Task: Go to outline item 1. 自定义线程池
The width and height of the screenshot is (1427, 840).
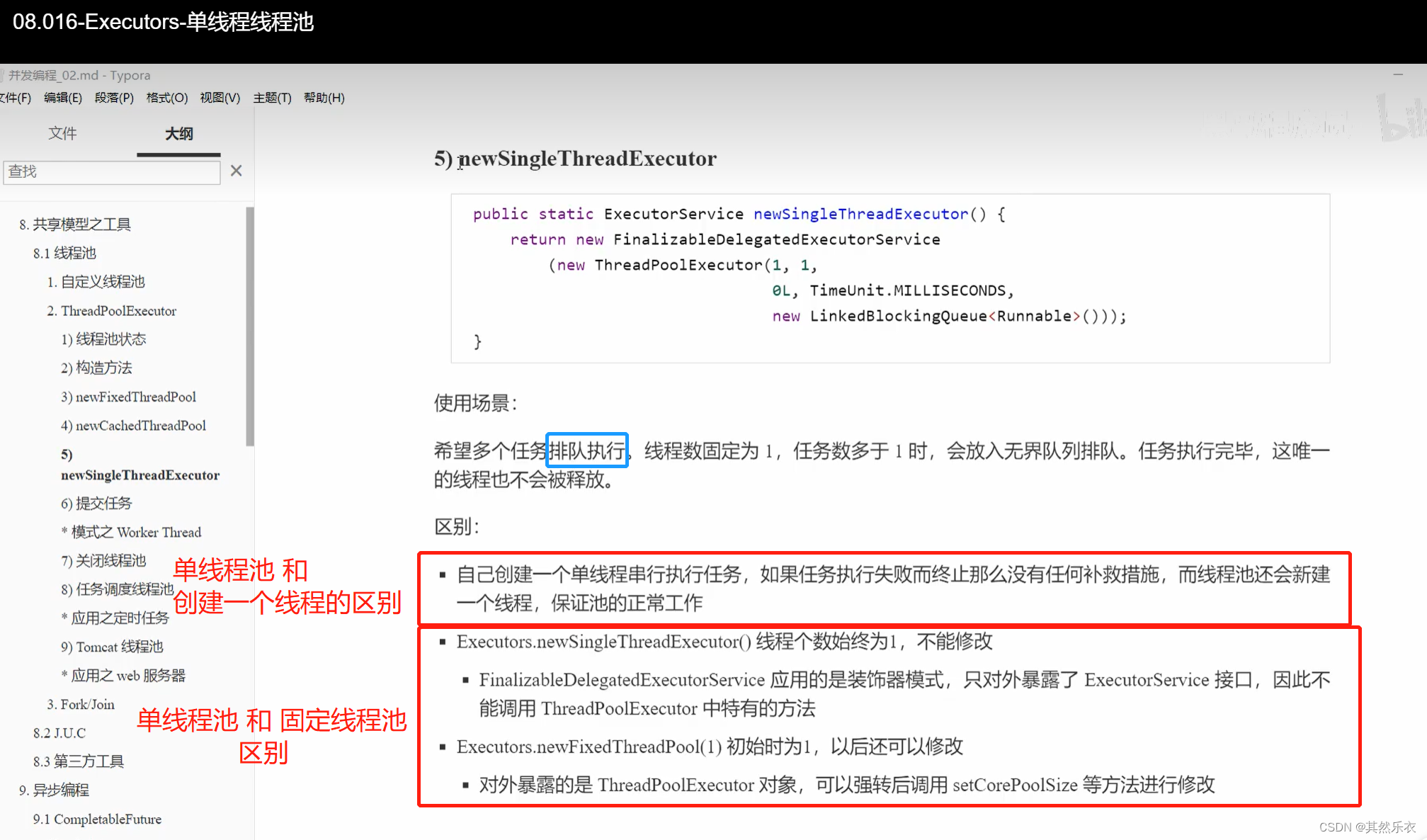Action: (96, 282)
